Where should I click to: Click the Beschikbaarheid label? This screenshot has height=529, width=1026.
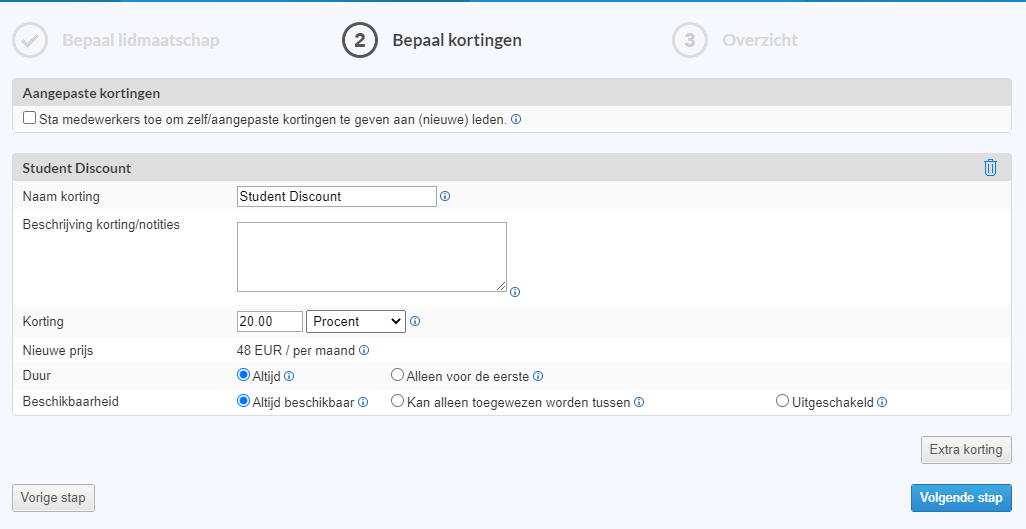click(71, 401)
